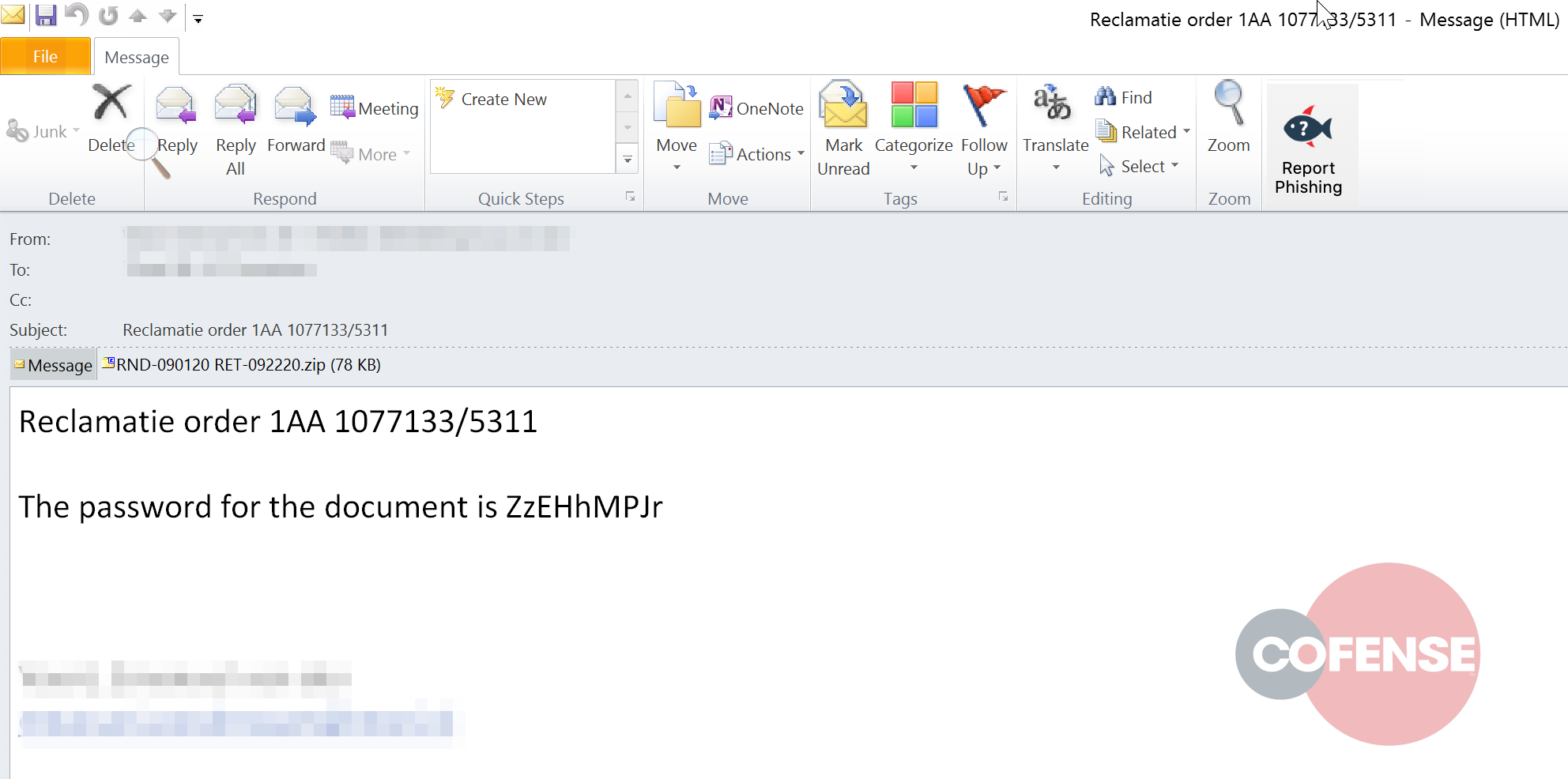Expand the Quick Steps gallery

click(x=628, y=160)
